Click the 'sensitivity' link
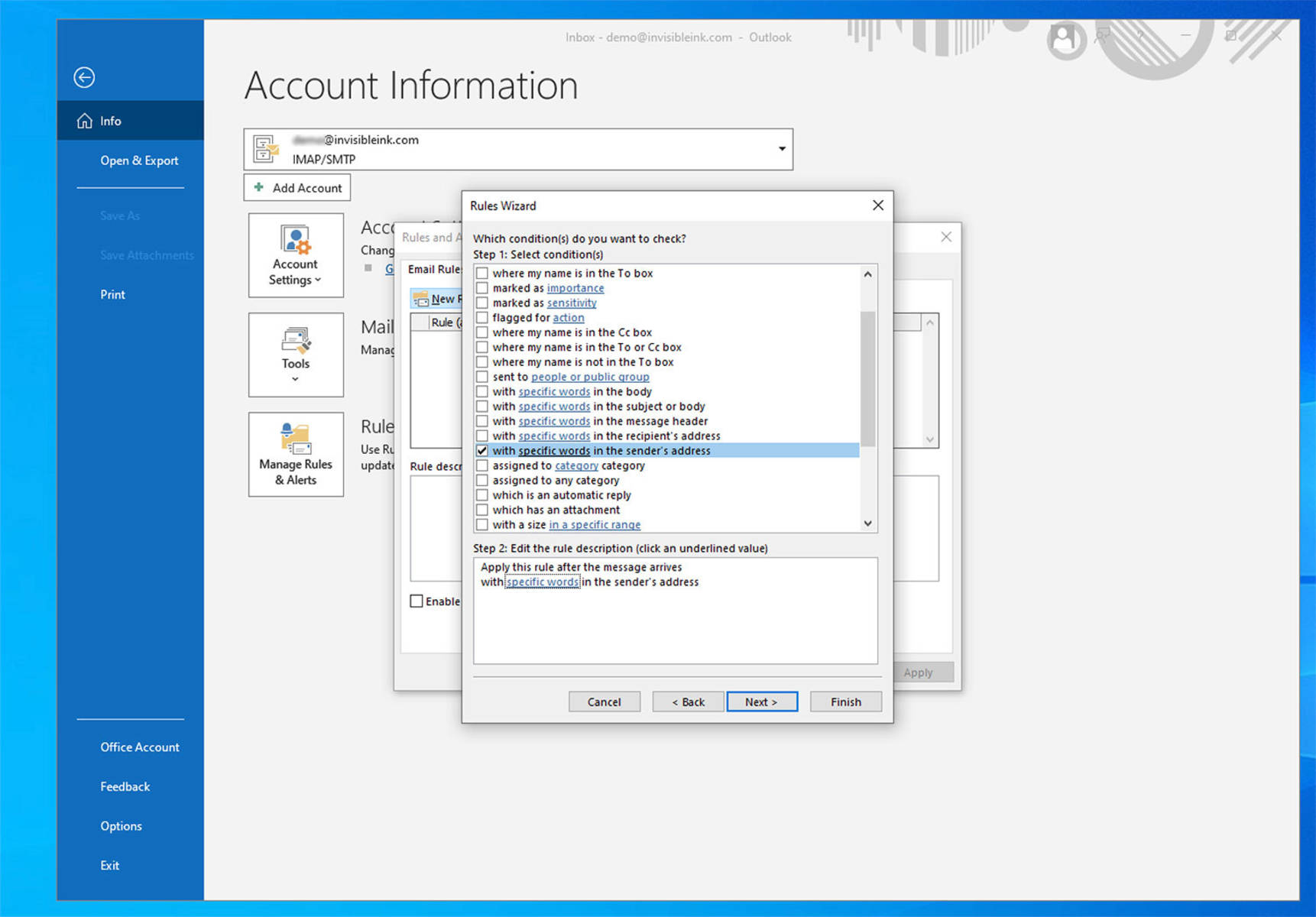This screenshot has height=917, width=1316. coord(572,303)
